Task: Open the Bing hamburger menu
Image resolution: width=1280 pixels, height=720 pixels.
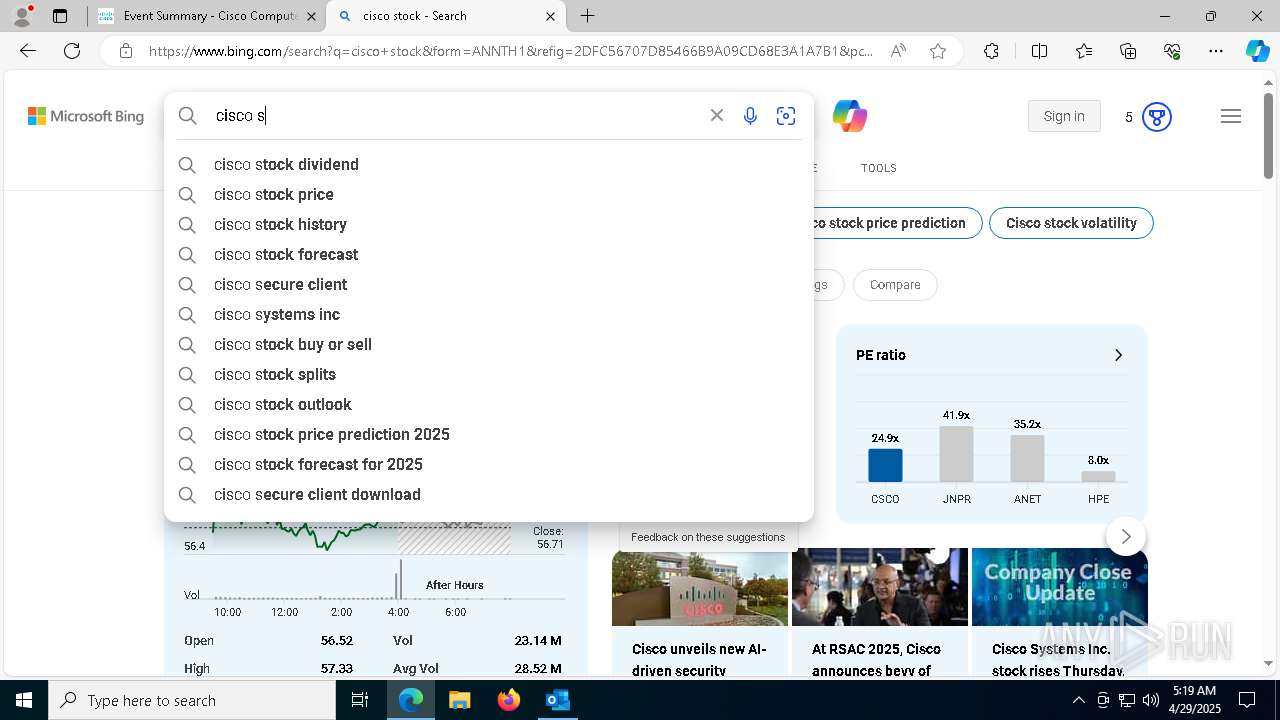Action: (x=1231, y=117)
